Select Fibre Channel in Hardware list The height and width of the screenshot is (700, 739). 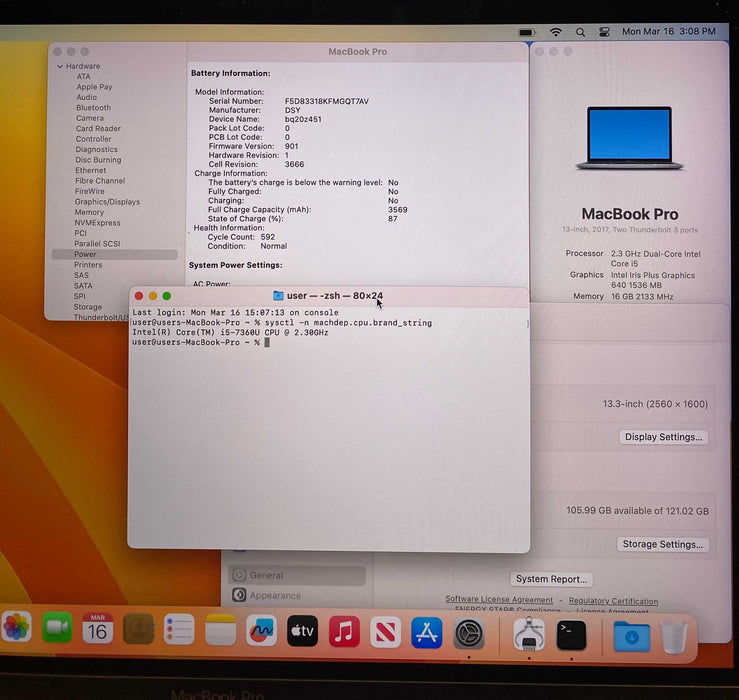(x=100, y=181)
